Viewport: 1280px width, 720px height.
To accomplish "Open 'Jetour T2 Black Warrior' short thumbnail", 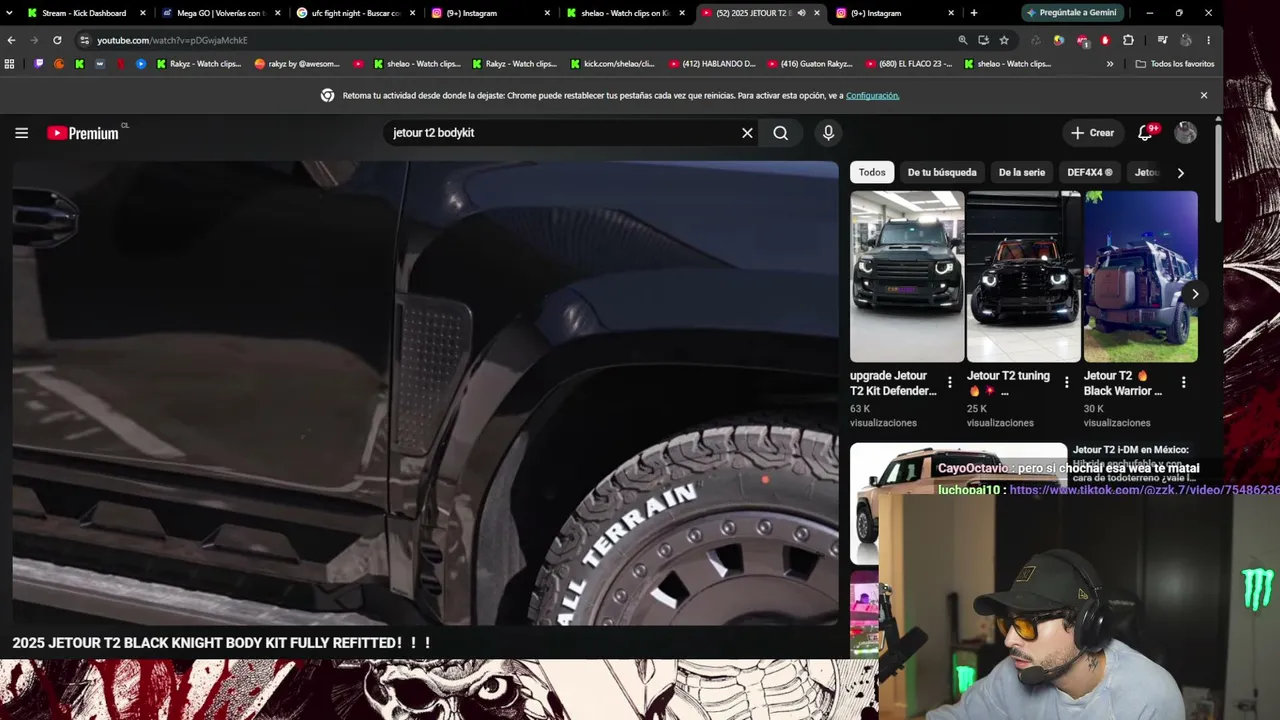I will pyautogui.click(x=1141, y=276).
